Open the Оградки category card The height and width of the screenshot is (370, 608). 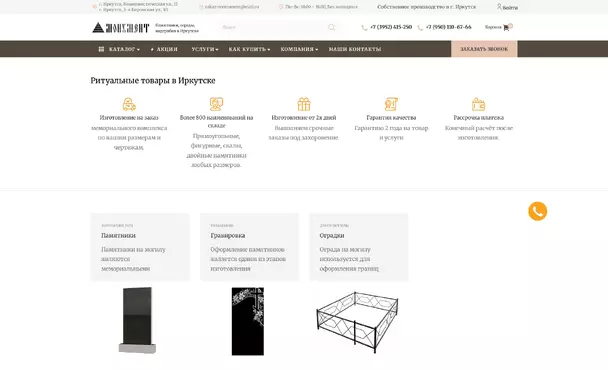[359, 247]
